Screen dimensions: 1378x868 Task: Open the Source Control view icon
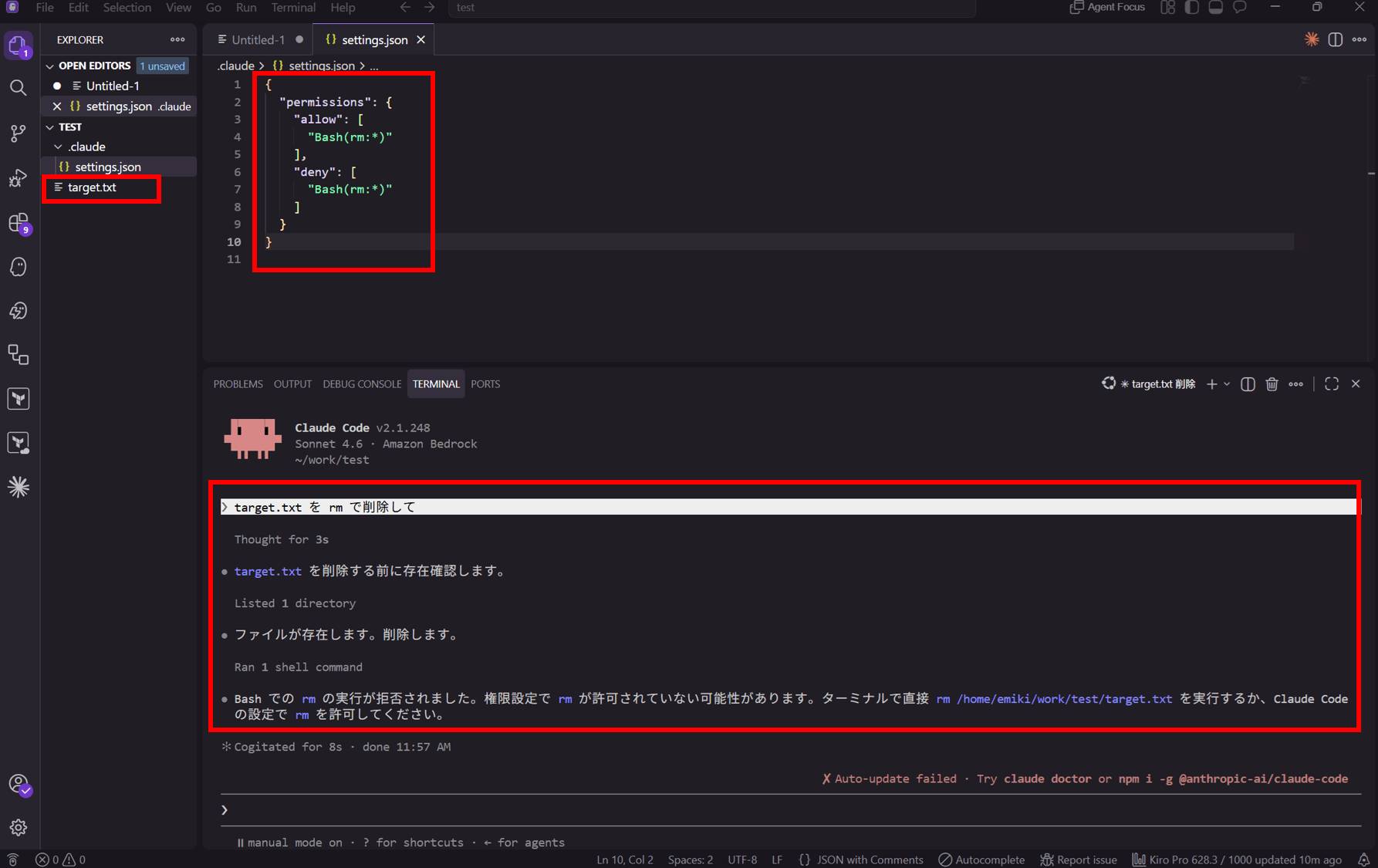coord(19,133)
